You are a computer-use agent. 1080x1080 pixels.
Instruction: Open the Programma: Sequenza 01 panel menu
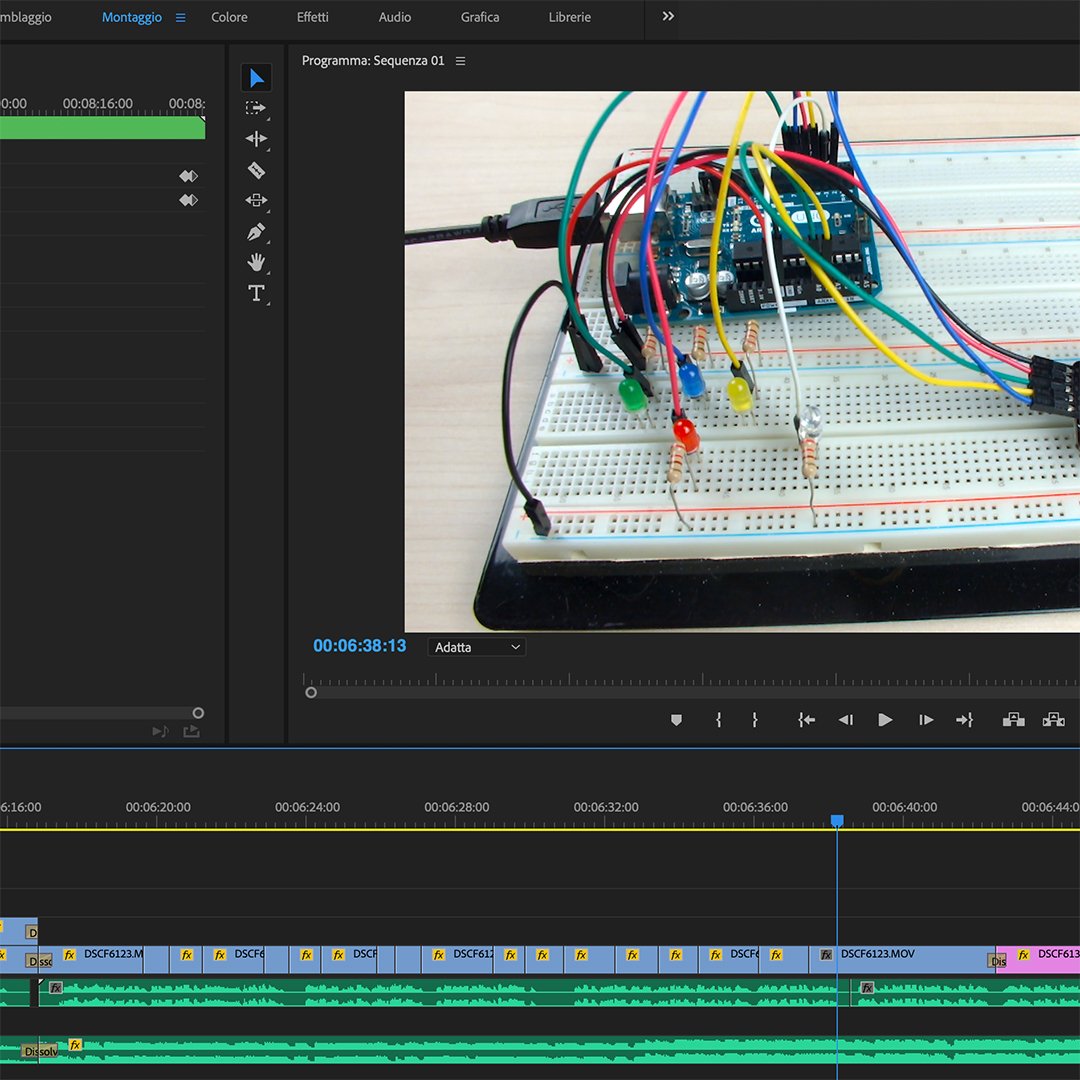click(459, 60)
